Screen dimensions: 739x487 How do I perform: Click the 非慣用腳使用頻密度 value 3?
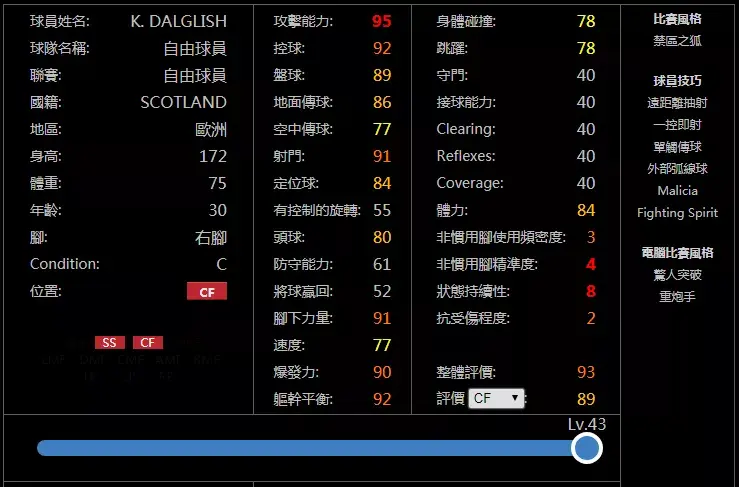point(591,237)
